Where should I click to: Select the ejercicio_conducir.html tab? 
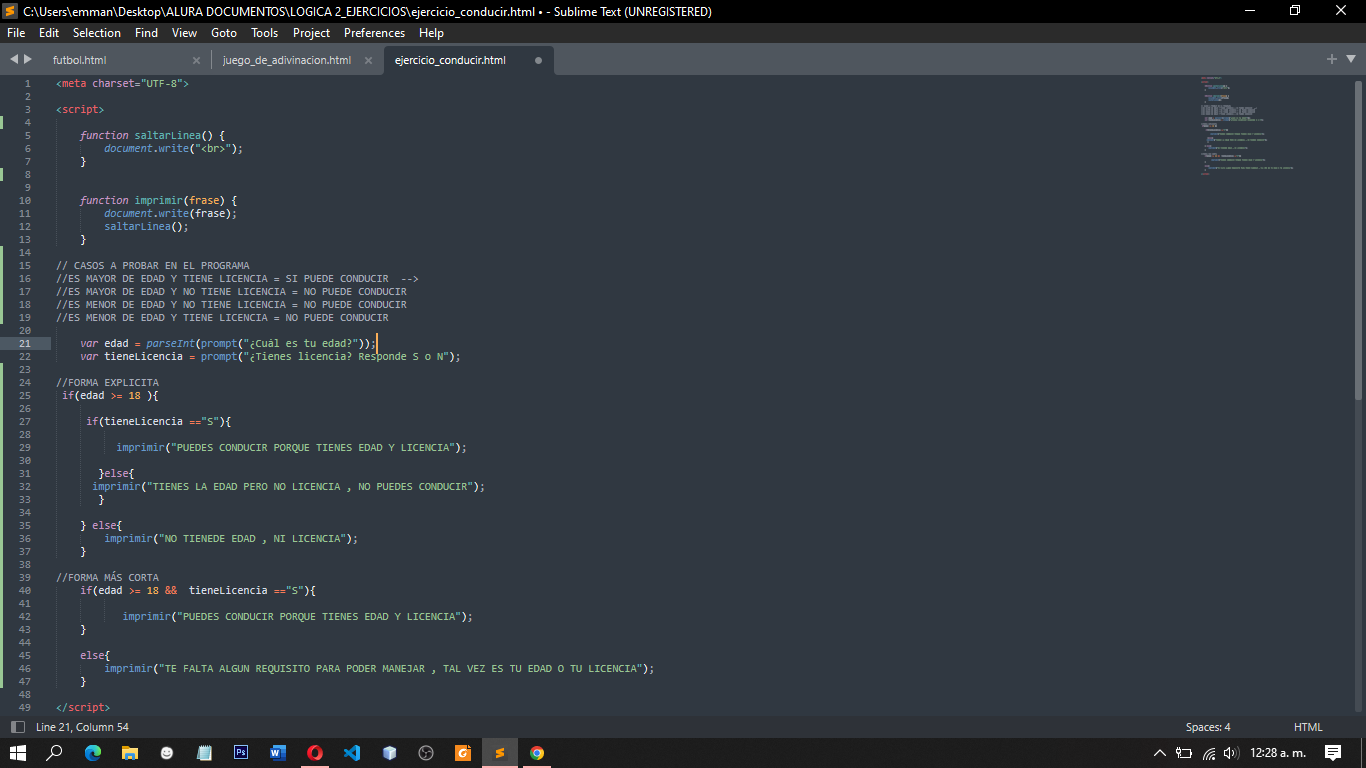tap(450, 60)
